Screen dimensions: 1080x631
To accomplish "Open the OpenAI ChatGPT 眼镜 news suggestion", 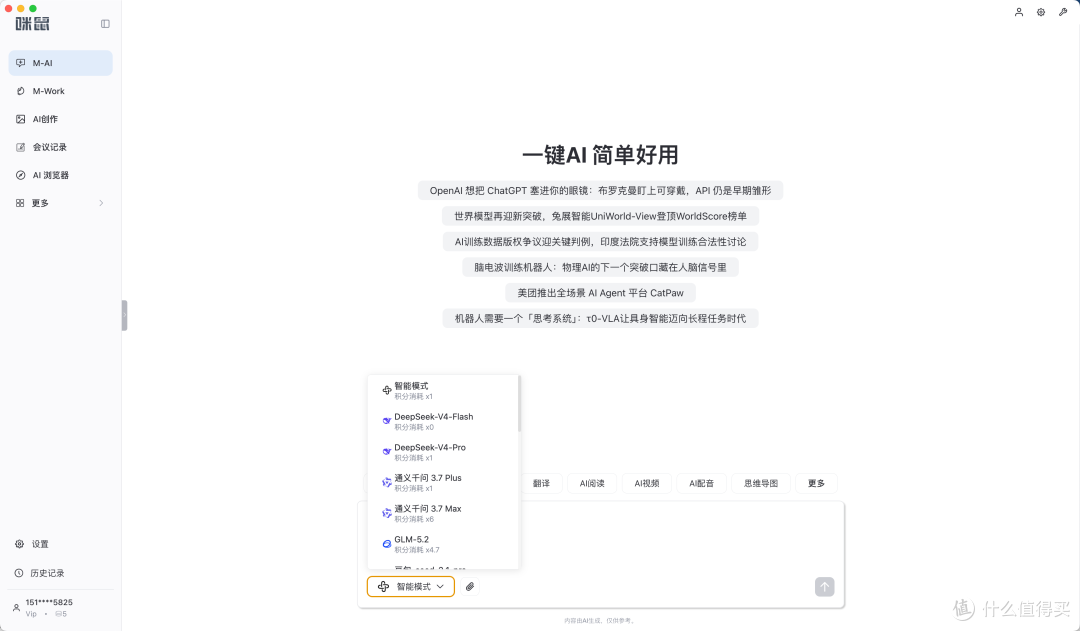I will (x=600, y=190).
